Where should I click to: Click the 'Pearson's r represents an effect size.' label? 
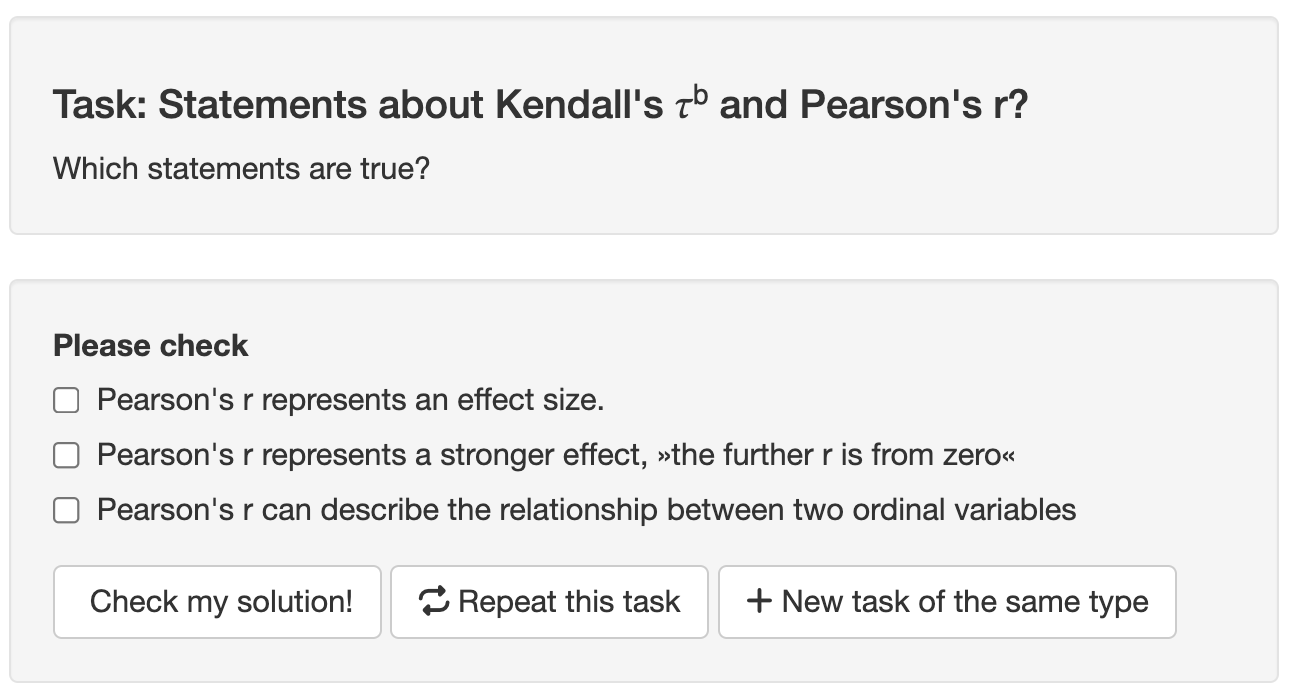[350, 401]
